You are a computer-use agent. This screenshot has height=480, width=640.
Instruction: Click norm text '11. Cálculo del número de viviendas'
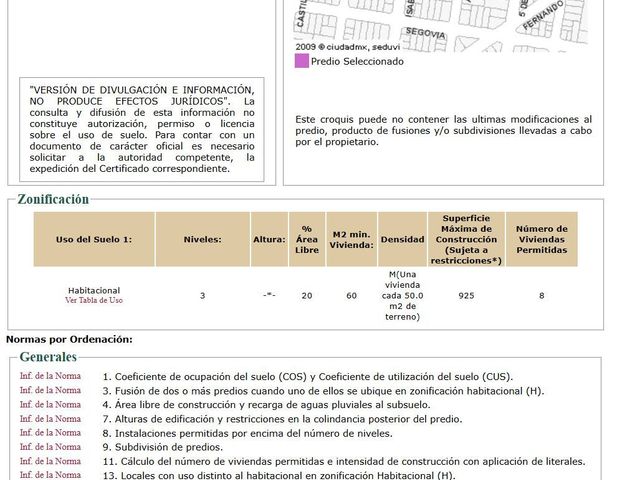344,462
